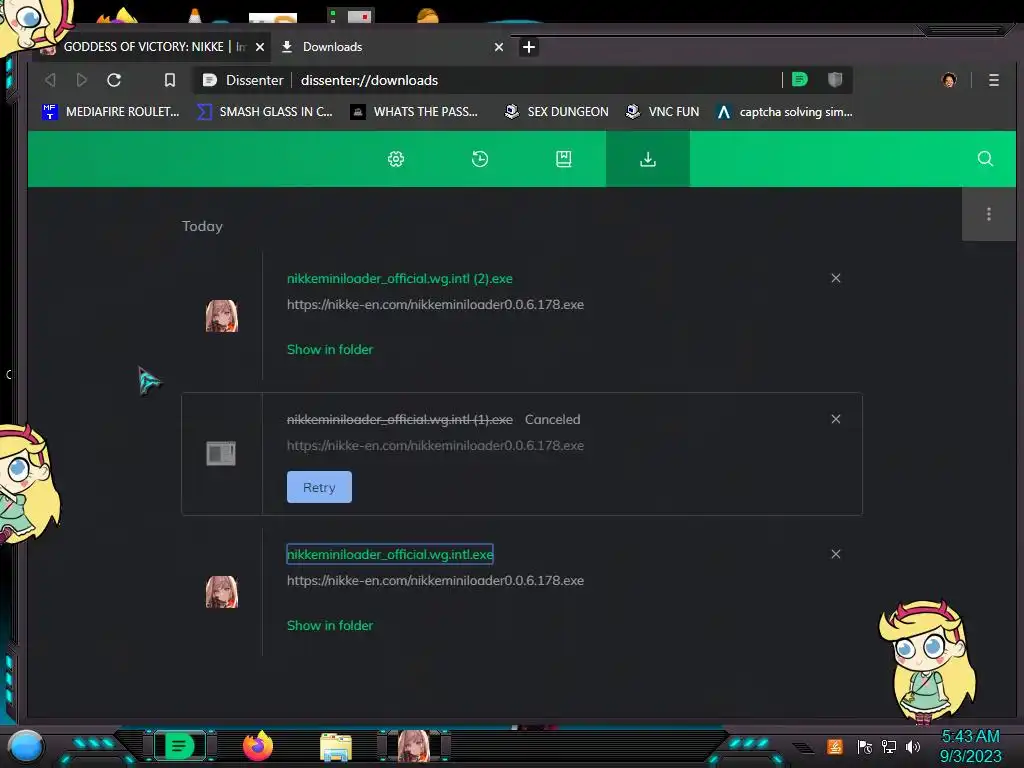Launch Firefox from the taskbar
Screen dimensions: 1024x768
(258, 746)
